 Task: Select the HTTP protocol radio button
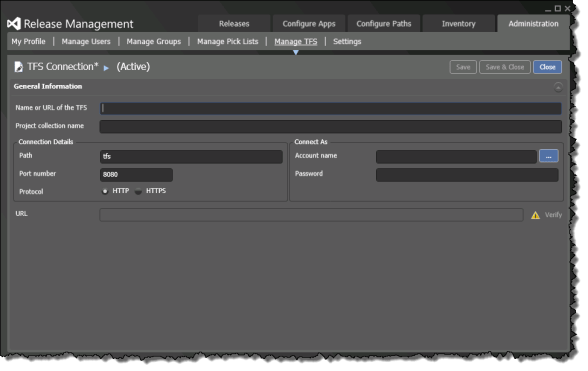pyautogui.click(x=105, y=191)
